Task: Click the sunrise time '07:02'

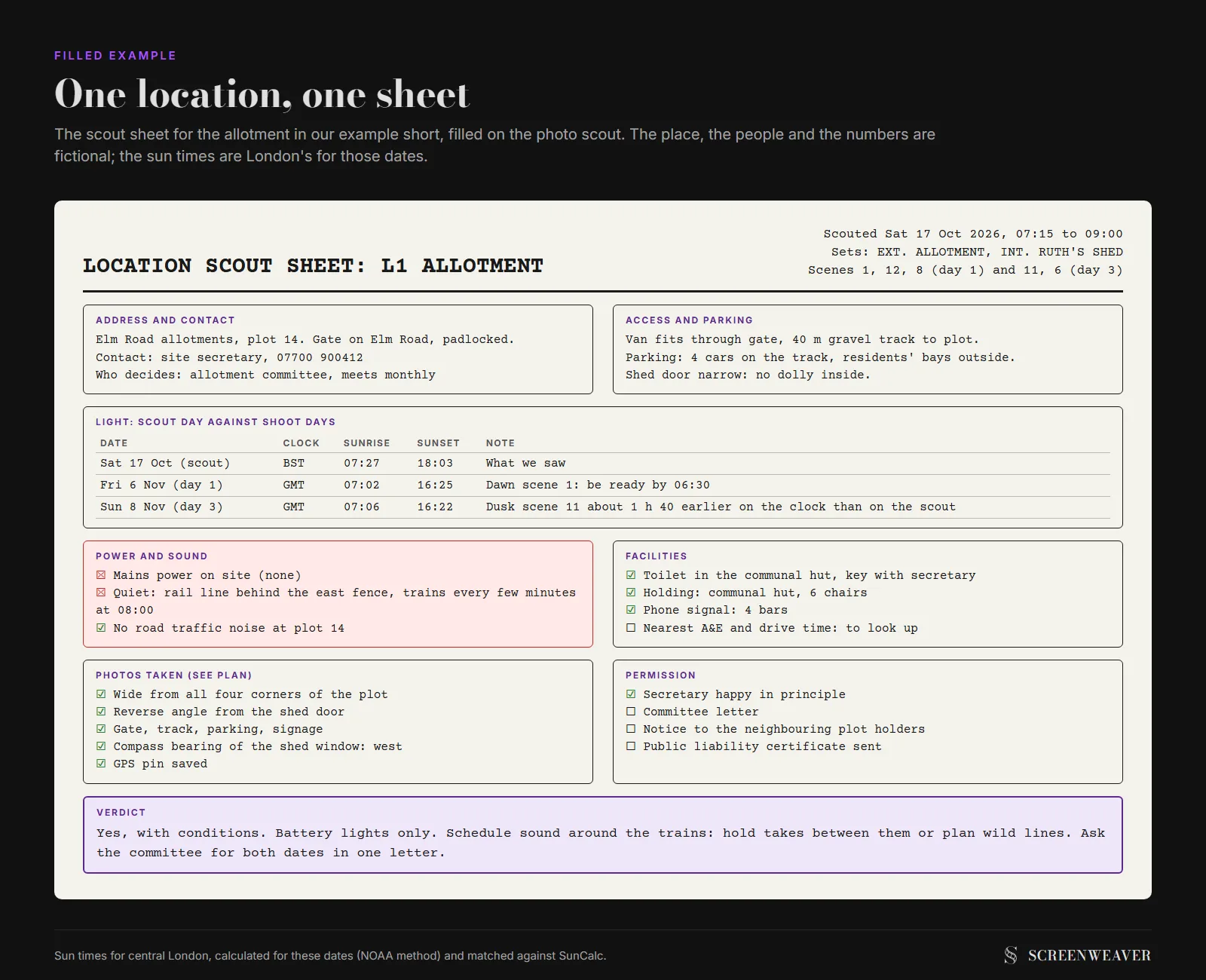Action: coord(362,485)
